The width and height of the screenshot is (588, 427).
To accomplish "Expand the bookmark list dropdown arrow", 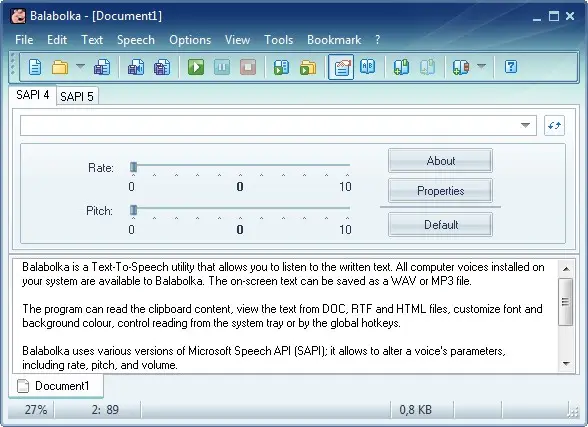I will click(x=482, y=66).
